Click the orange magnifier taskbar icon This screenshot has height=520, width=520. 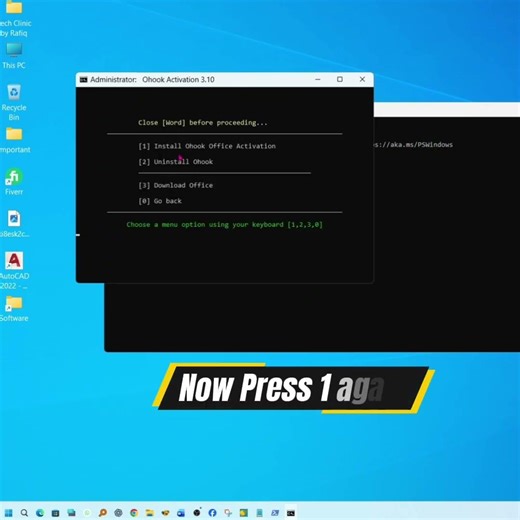tap(103, 513)
